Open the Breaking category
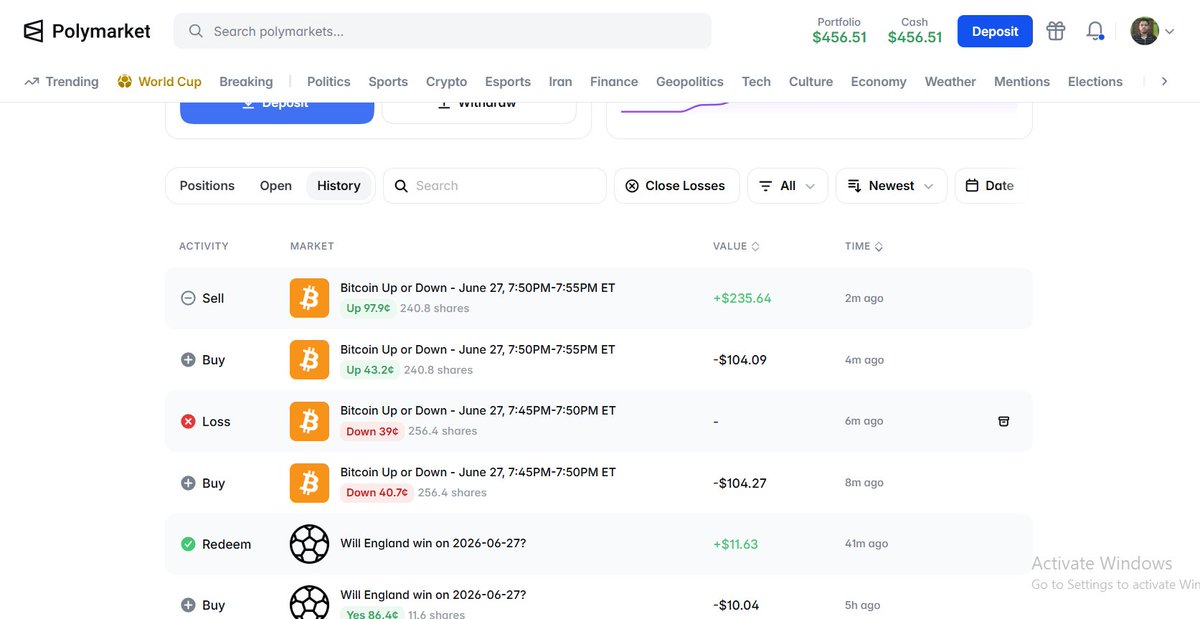1200x619 pixels. point(246,82)
